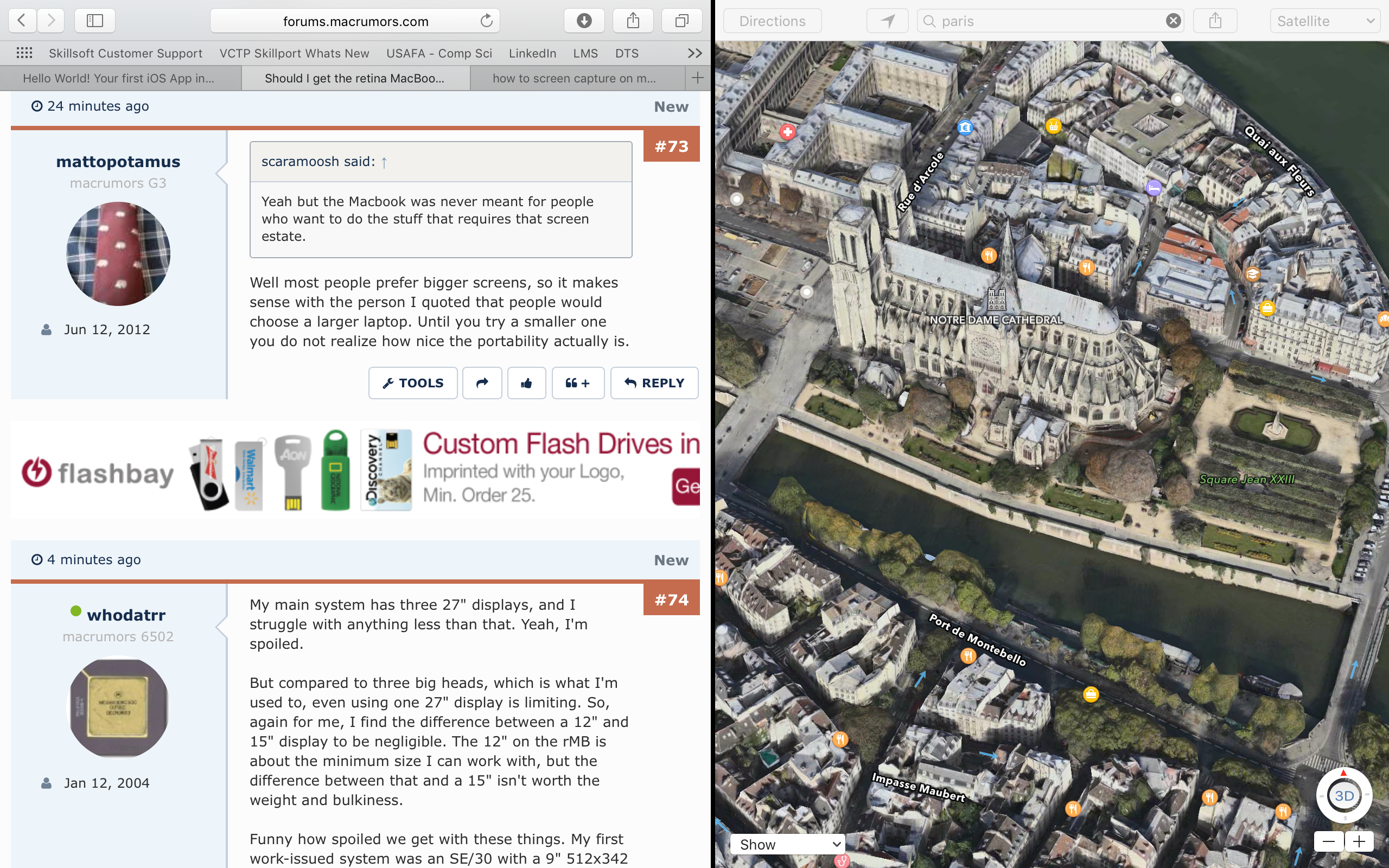Select yellow shopping basket marker at top
The height and width of the screenshot is (868, 1389).
[x=1053, y=126]
